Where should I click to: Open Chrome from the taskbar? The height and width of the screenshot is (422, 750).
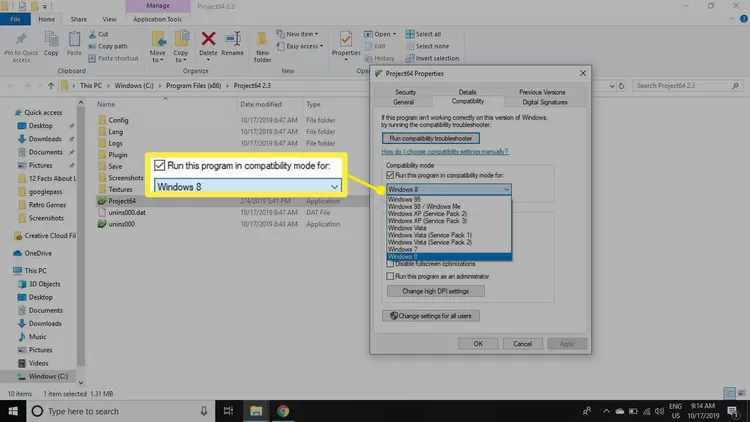tap(283, 411)
